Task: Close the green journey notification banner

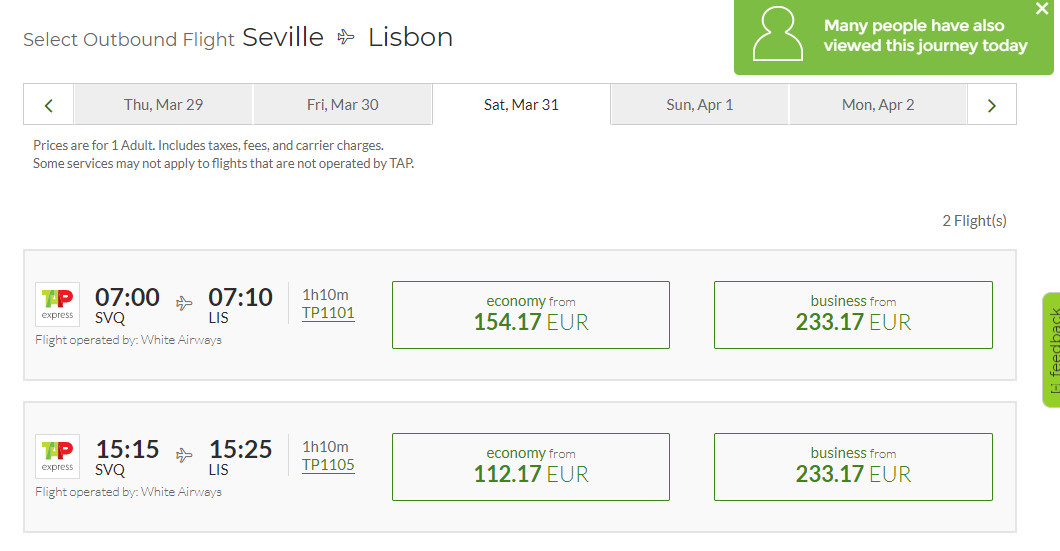Action: pos(1042,9)
